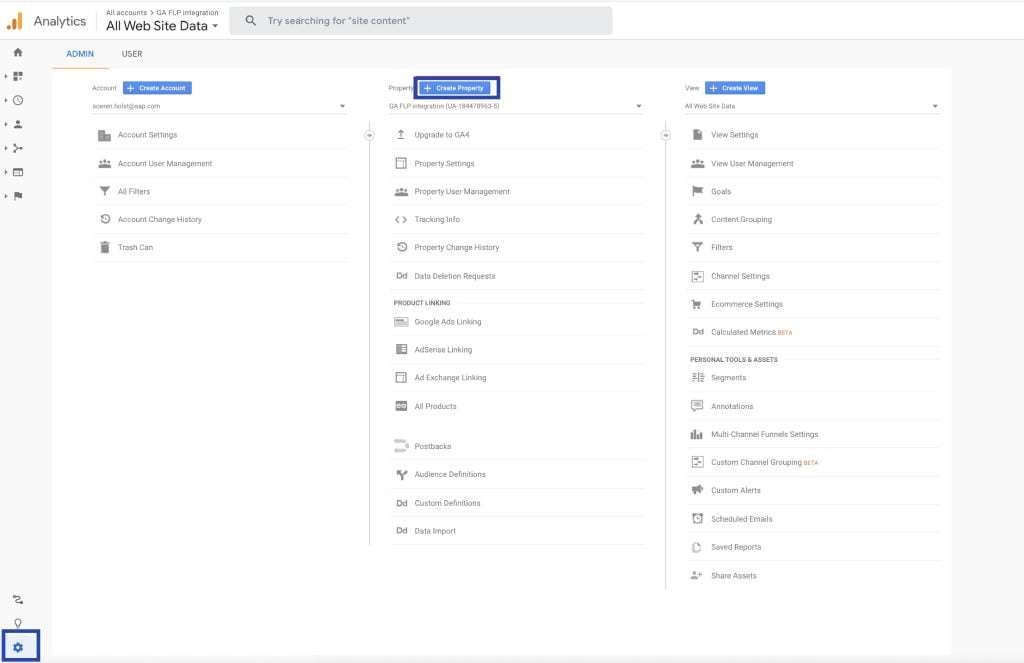Click the Content Grouping figure icon

click(x=697, y=219)
